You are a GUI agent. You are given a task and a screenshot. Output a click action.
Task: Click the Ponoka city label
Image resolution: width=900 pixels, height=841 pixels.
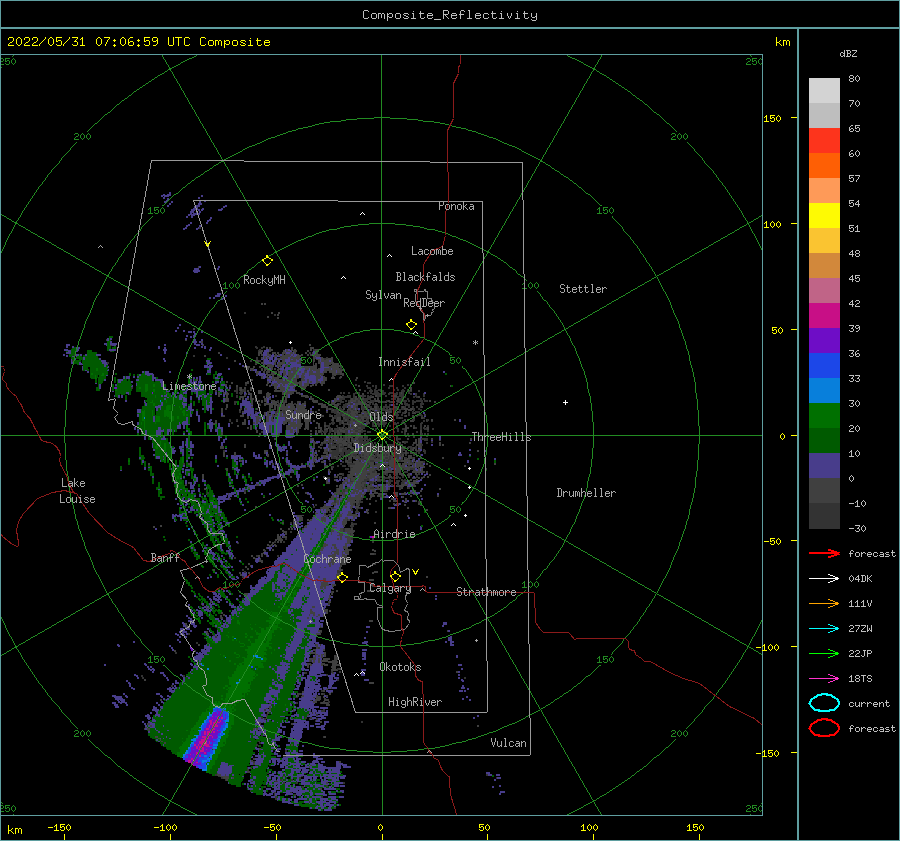pos(456,206)
